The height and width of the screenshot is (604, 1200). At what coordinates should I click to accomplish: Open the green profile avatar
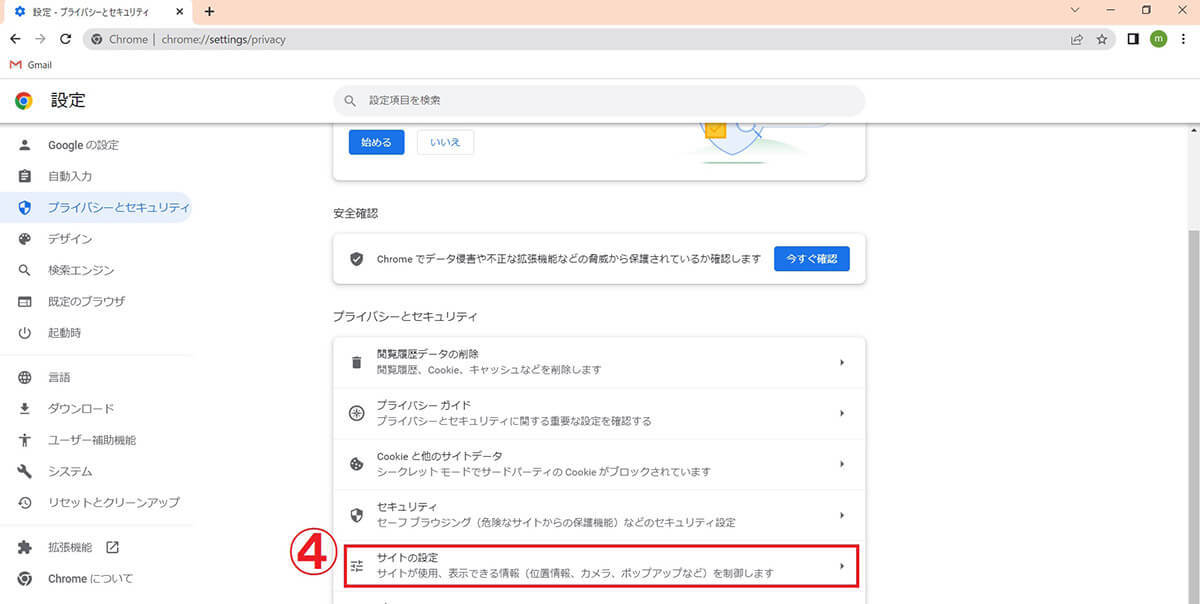(1158, 39)
